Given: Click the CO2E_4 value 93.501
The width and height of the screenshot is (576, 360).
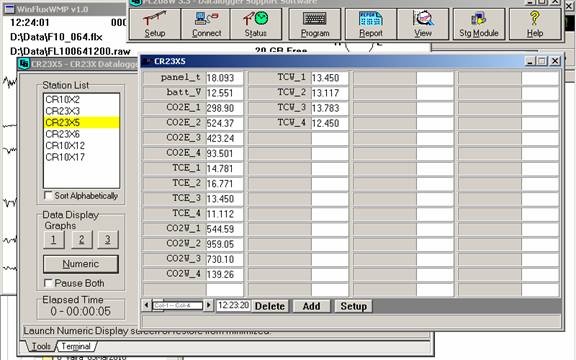Looking at the screenshot, I should (x=224, y=154).
